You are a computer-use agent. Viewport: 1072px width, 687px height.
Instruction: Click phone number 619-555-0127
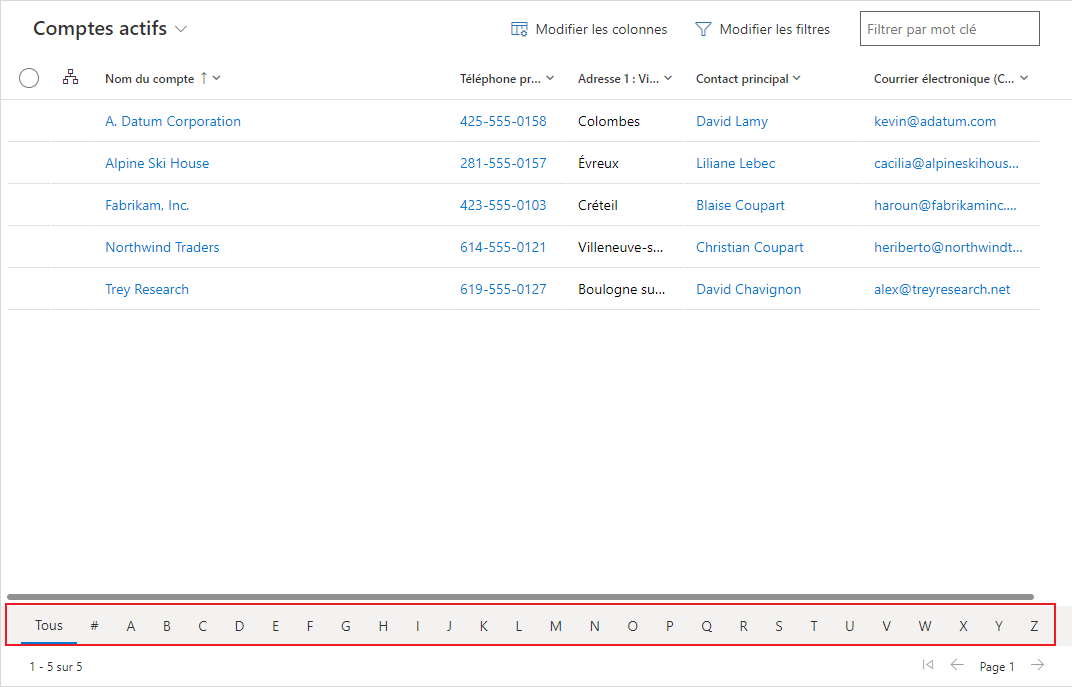[x=503, y=289]
